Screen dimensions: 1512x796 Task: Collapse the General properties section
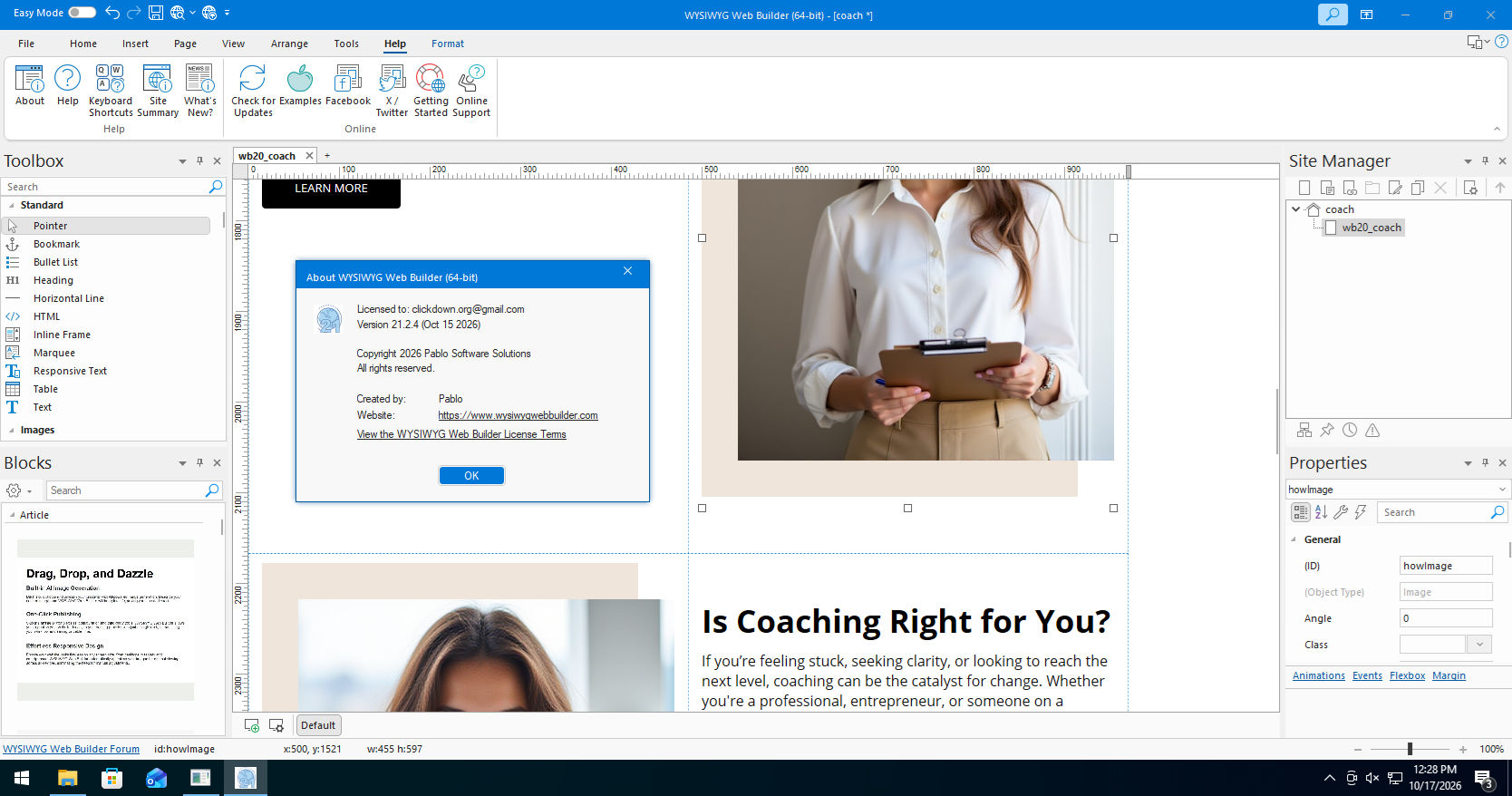[1294, 539]
